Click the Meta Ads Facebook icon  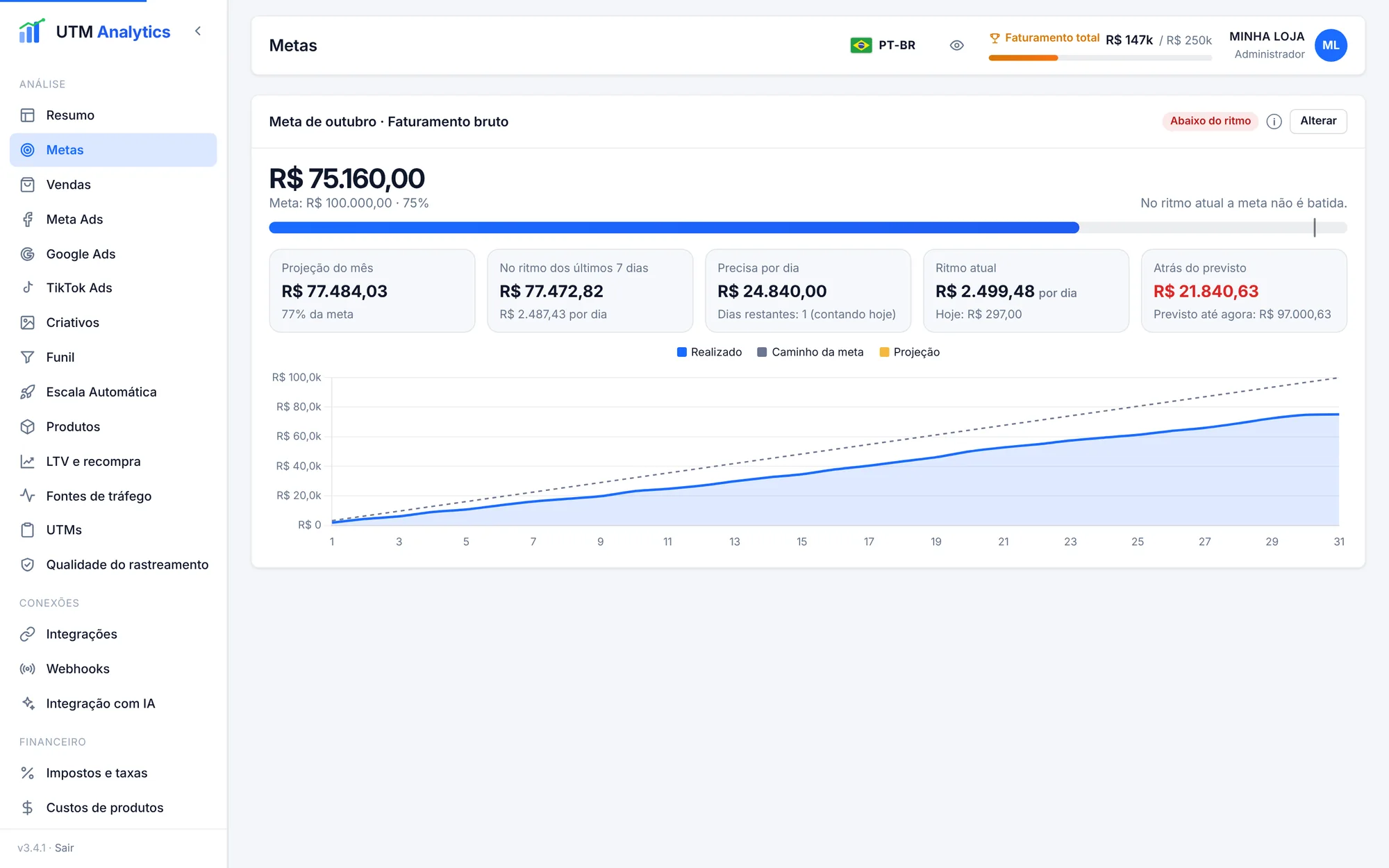pyautogui.click(x=28, y=219)
